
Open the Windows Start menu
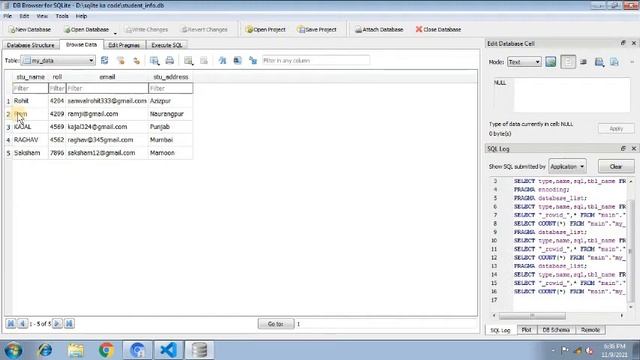click(13, 350)
